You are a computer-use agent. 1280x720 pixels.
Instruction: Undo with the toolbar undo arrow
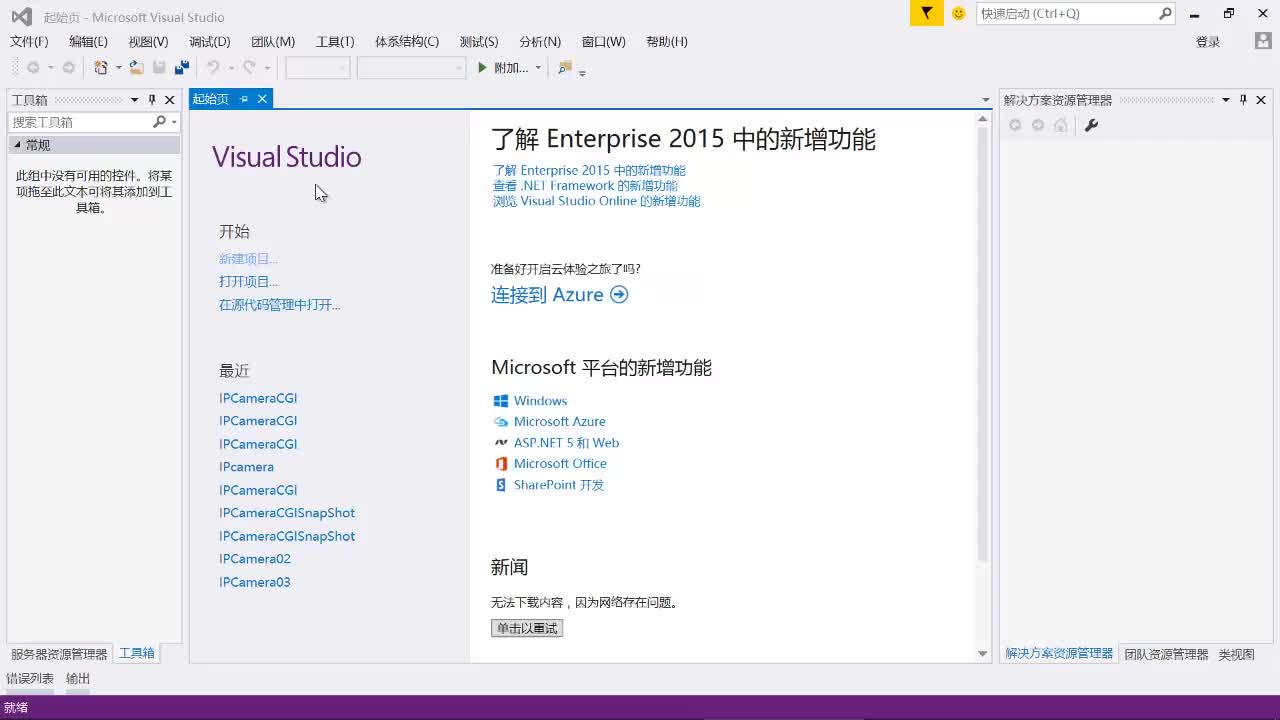213,68
